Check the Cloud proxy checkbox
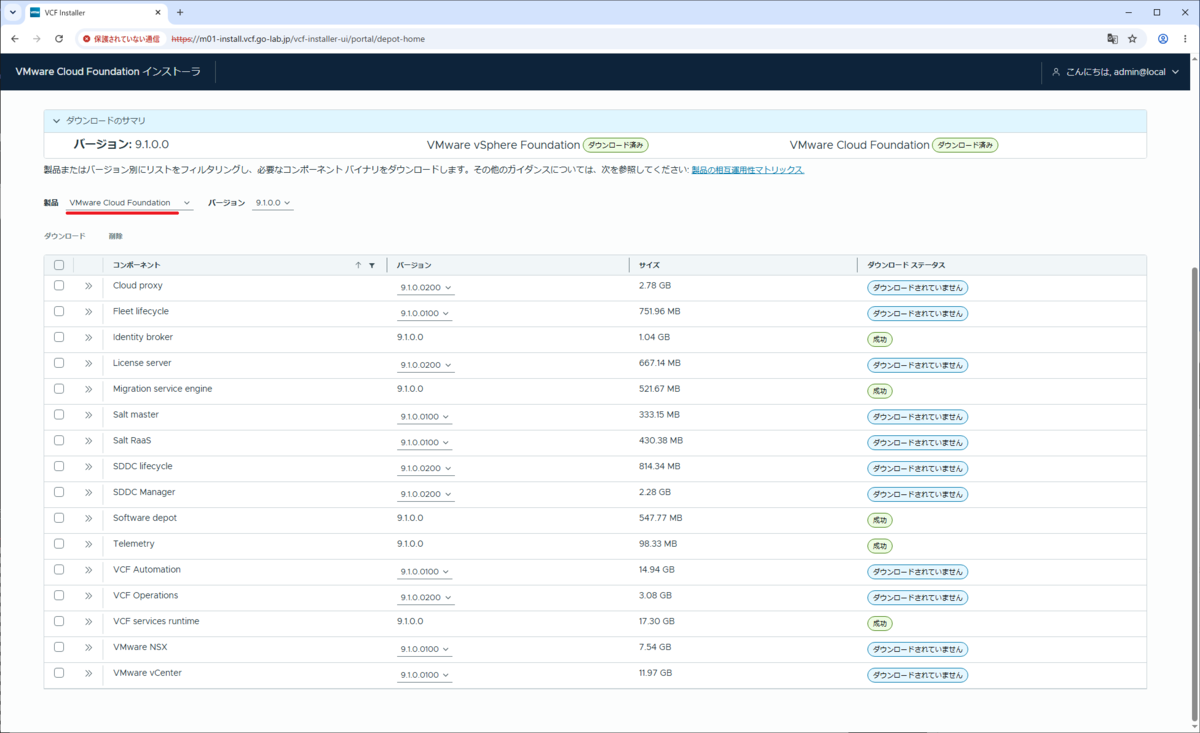Viewport: 1200px width, 733px height. click(x=59, y=286)
